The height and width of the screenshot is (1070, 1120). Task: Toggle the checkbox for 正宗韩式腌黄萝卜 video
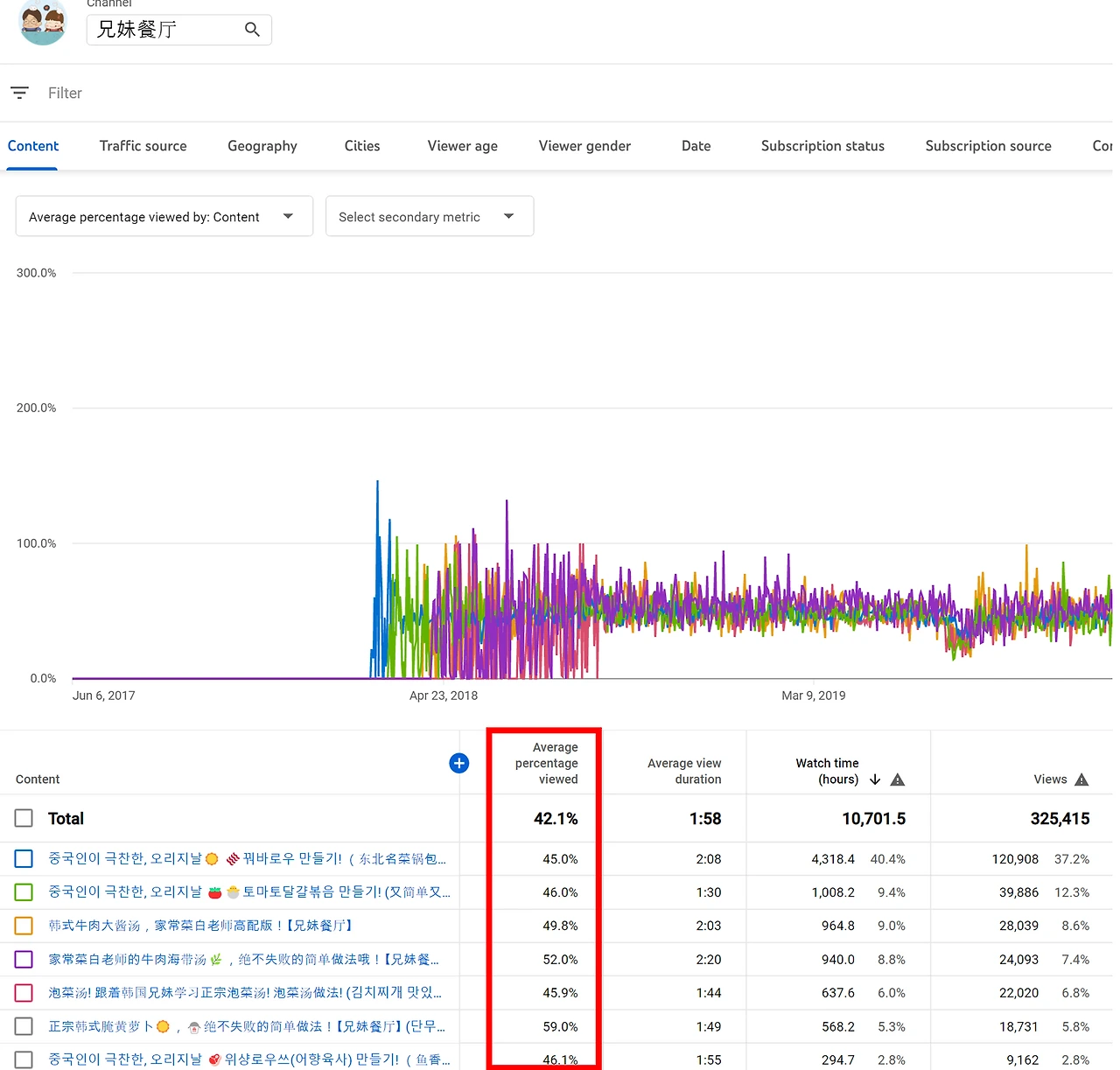(24, 1026)
